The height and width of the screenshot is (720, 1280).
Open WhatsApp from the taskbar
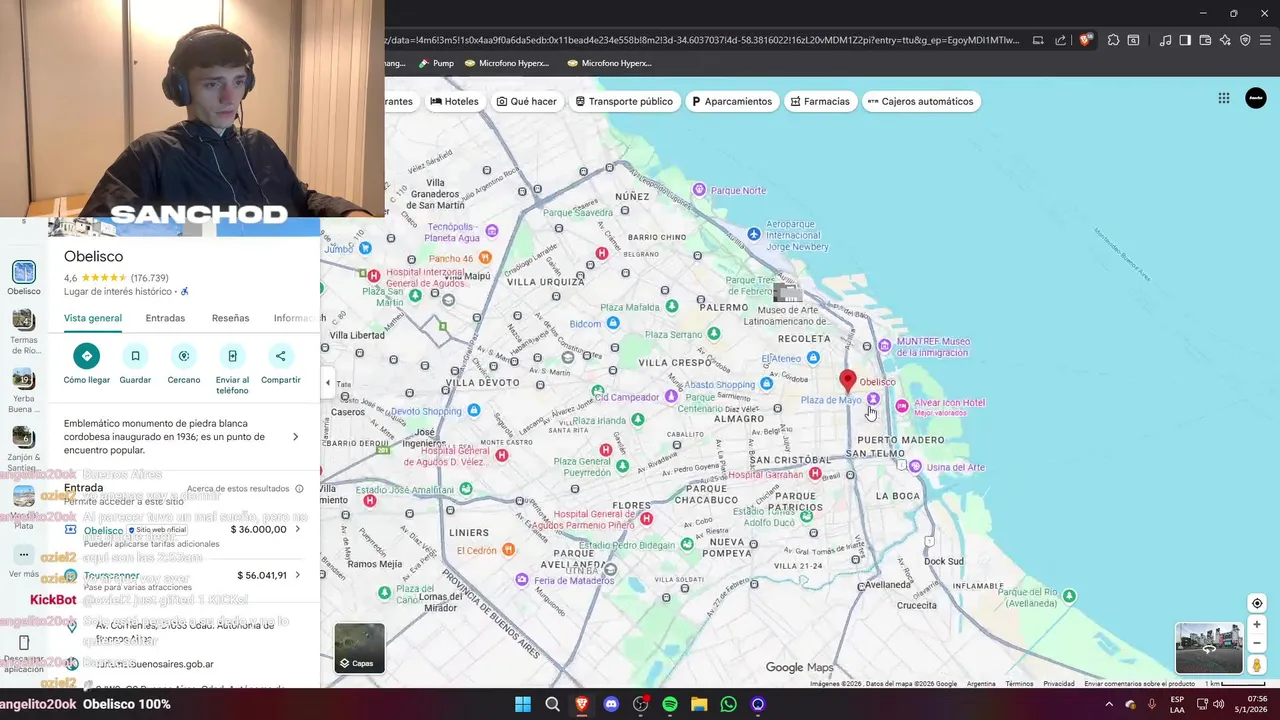pos(729,704)
